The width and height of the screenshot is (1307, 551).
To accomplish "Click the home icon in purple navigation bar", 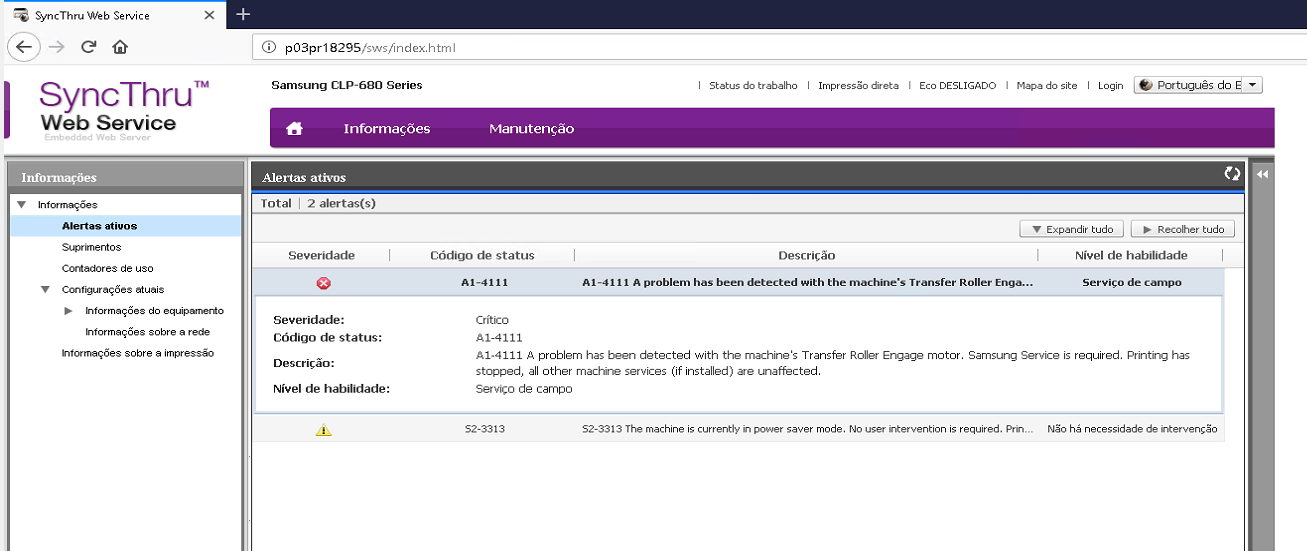I will click(294, 129).
